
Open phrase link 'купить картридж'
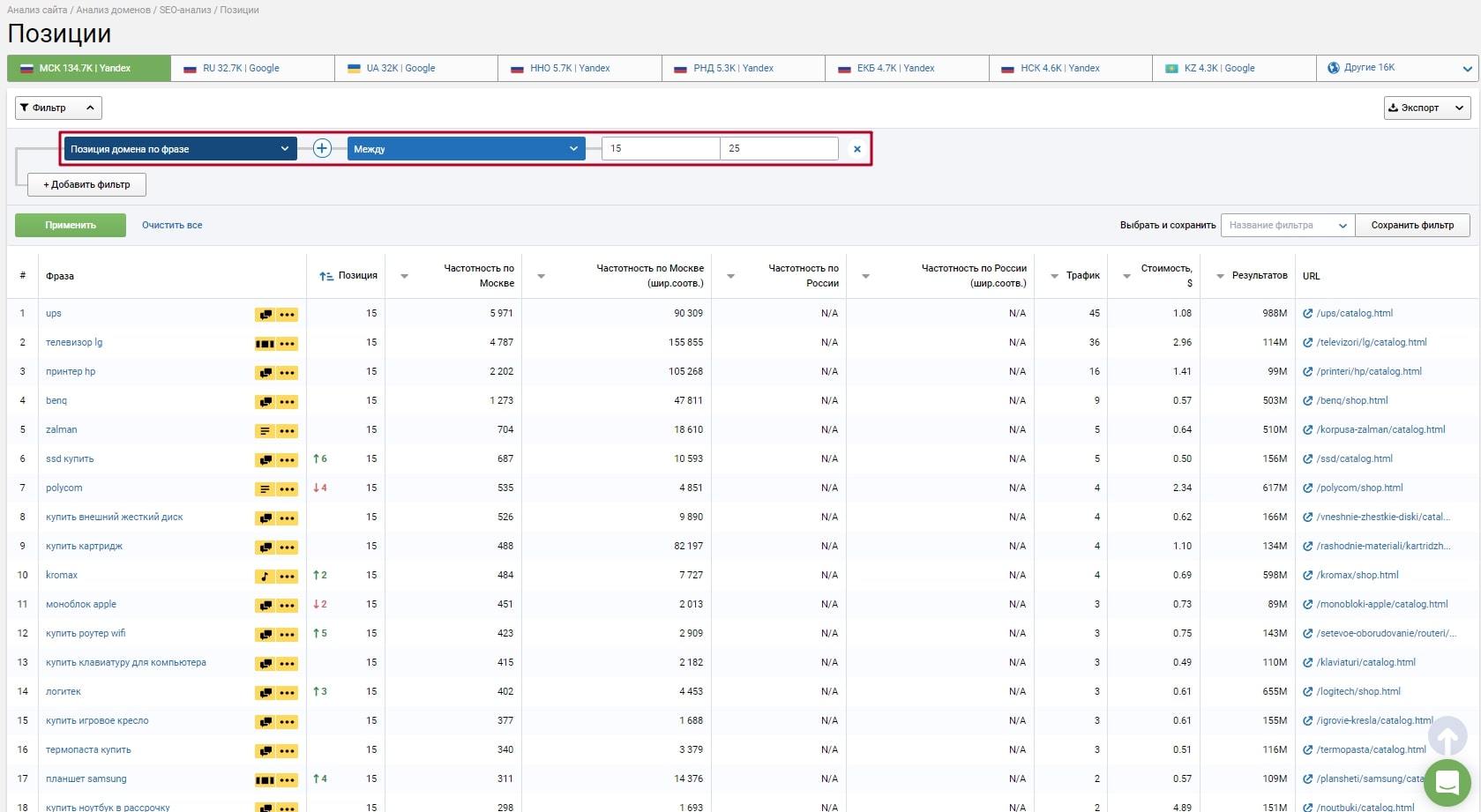(84, 546)
